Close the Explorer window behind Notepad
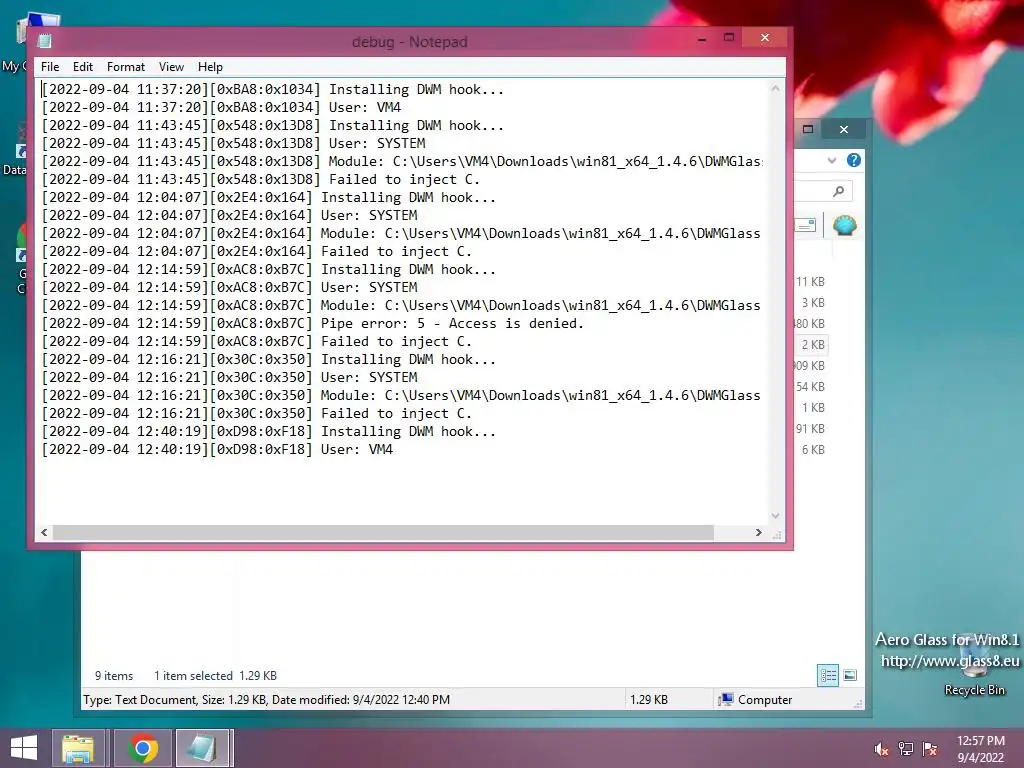The width and height of the screenshot is (1024, 768). (x=844, y=129)
